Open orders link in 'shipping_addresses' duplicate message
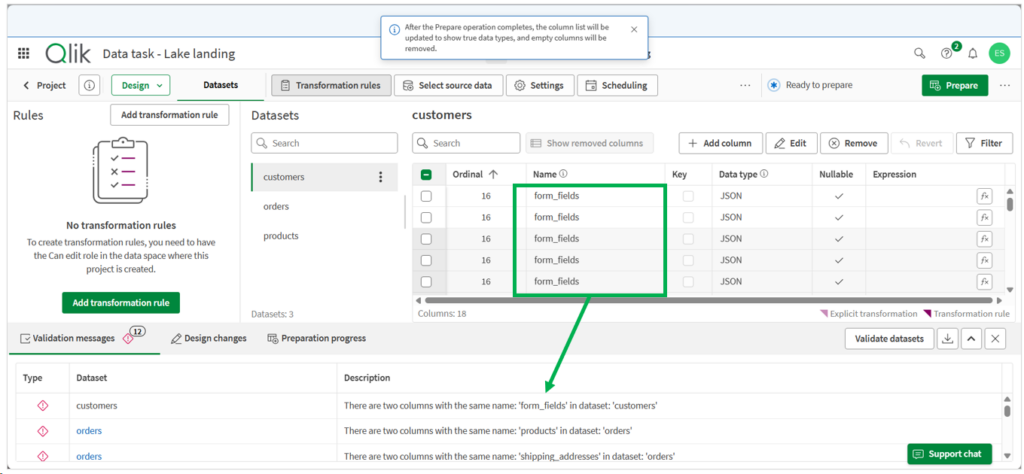1024x474 pixels. pos(89,456)
